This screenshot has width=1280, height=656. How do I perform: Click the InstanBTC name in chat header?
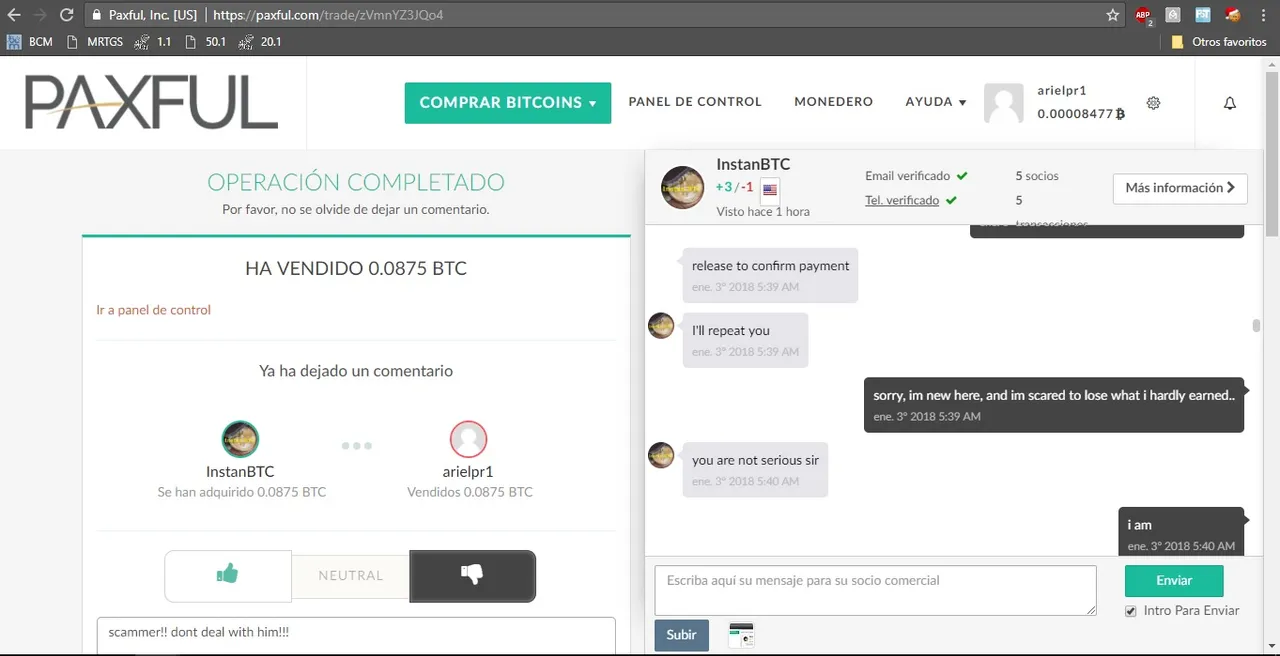pos(753,164)
